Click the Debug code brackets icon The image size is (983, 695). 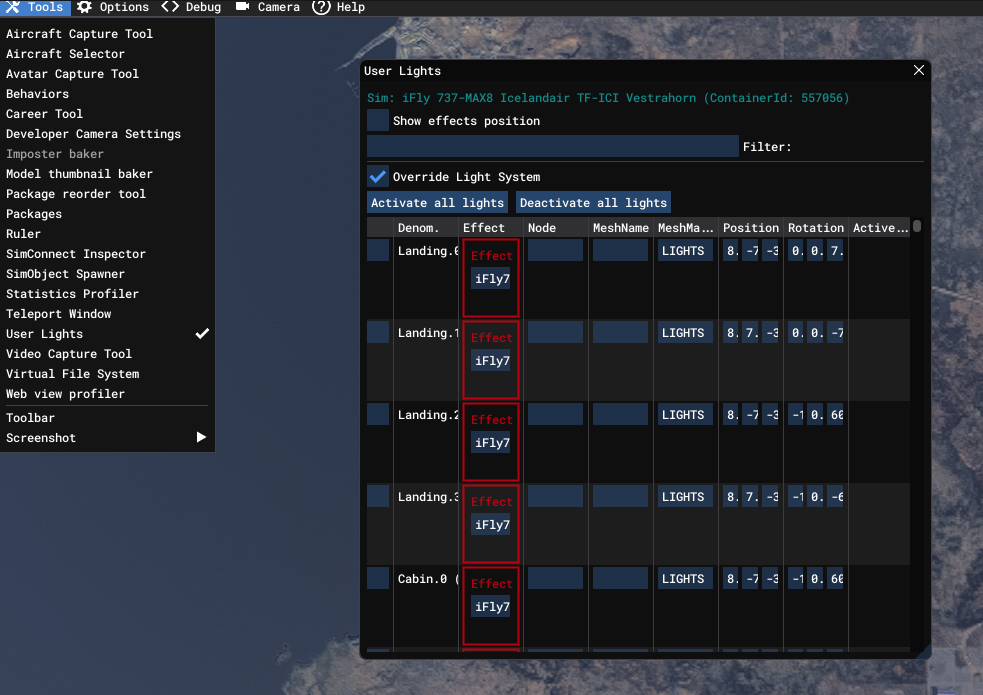(x=170, y=7)
